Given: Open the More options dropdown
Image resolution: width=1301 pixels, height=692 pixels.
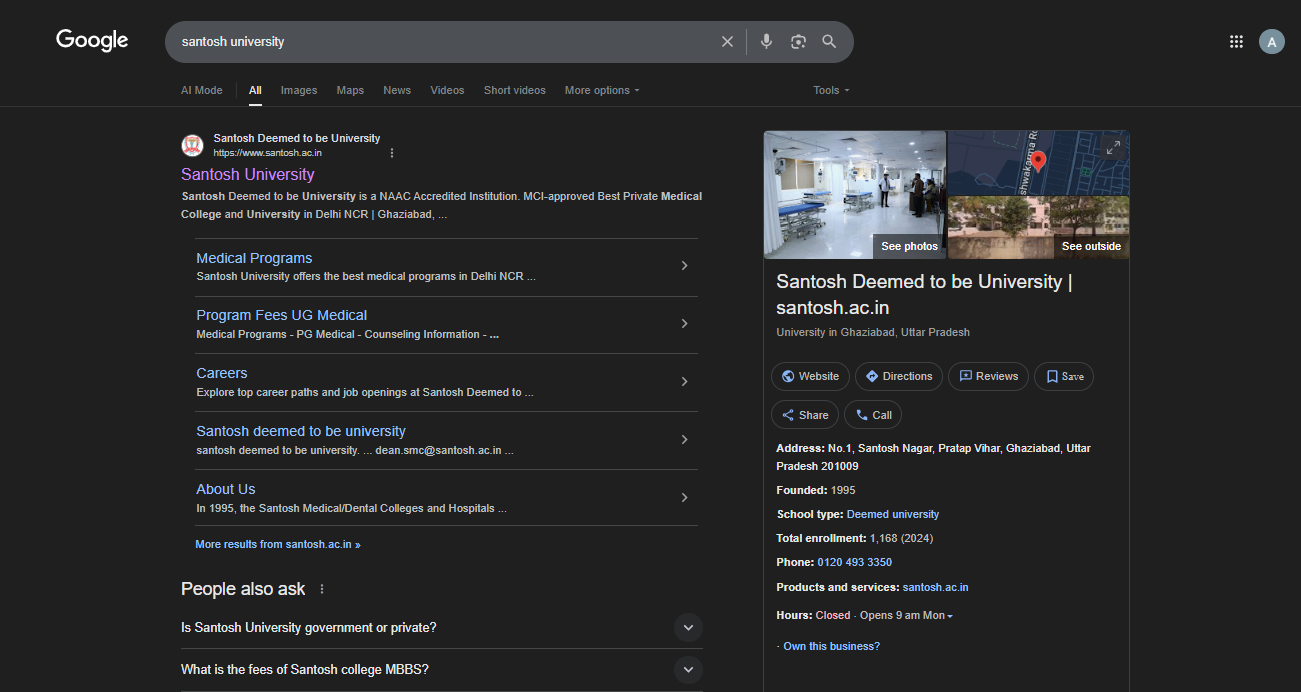Looking at the screenshot, I should (601, 90).
